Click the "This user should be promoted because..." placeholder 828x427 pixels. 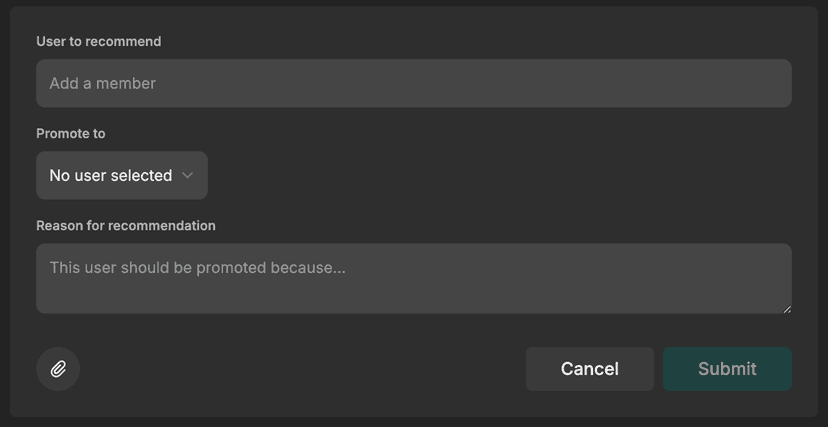198,268
